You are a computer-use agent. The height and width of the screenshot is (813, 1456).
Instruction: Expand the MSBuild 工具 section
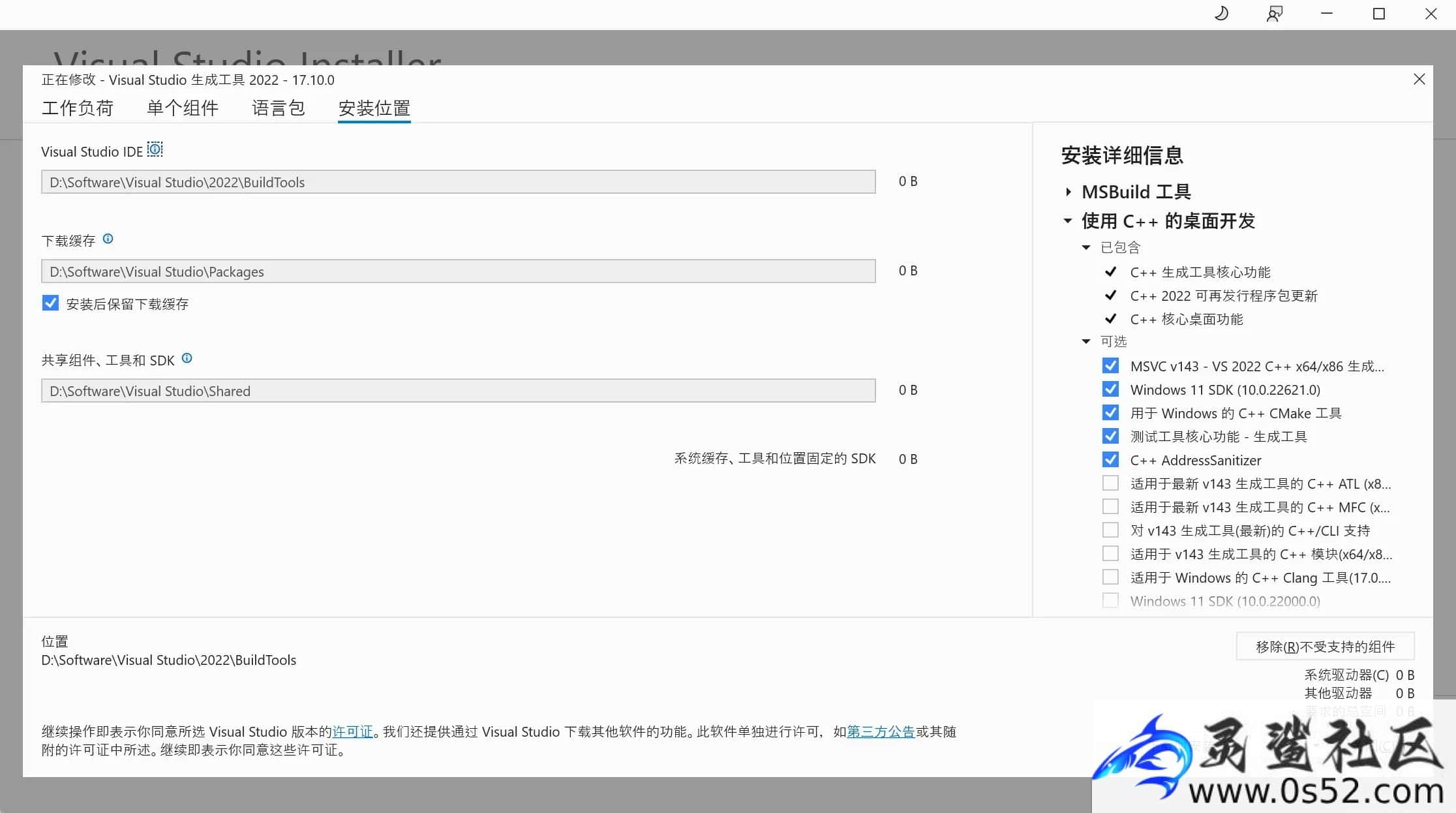1068,192
